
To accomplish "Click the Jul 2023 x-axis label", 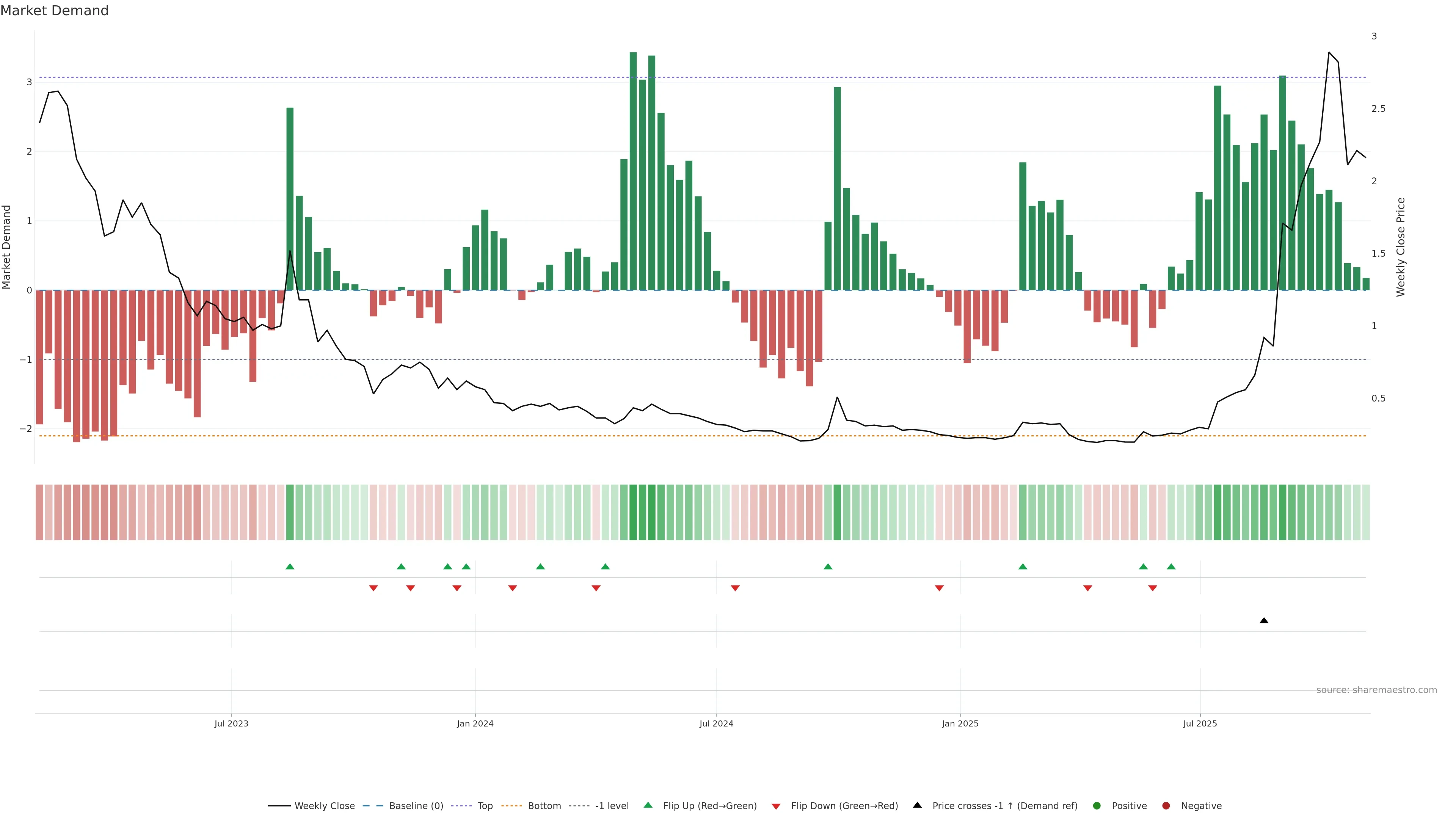I will 231,723.
